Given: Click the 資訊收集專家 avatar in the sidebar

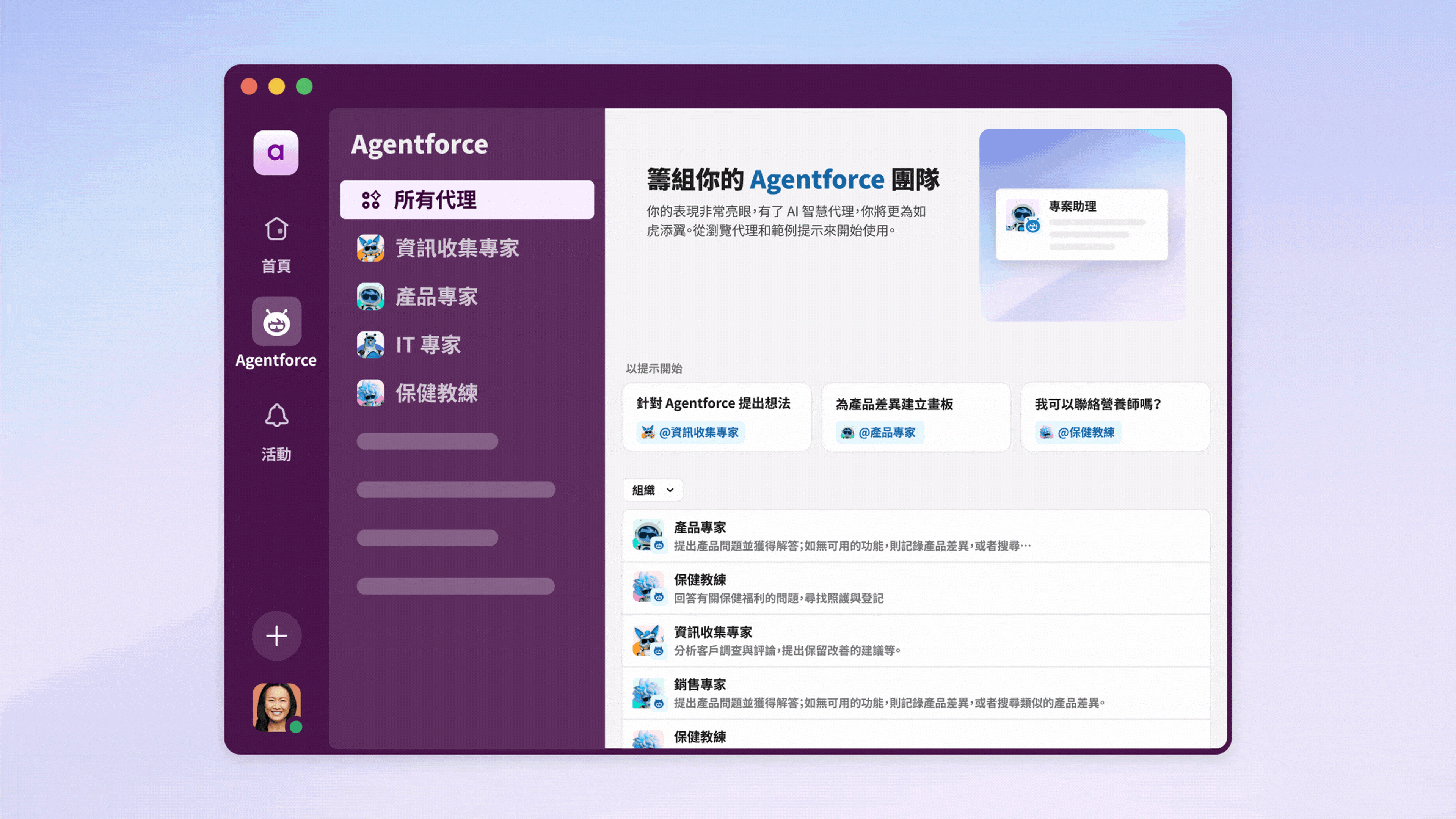Looking at the screenshot, I should point(371,248).
